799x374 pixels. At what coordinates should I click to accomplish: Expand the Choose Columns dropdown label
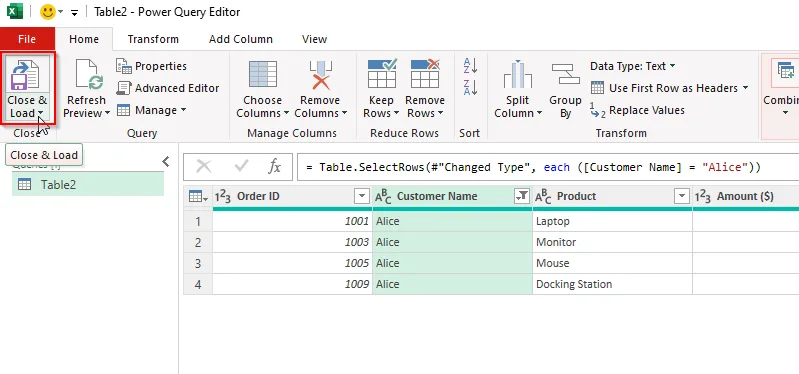[x=262, y=107]
